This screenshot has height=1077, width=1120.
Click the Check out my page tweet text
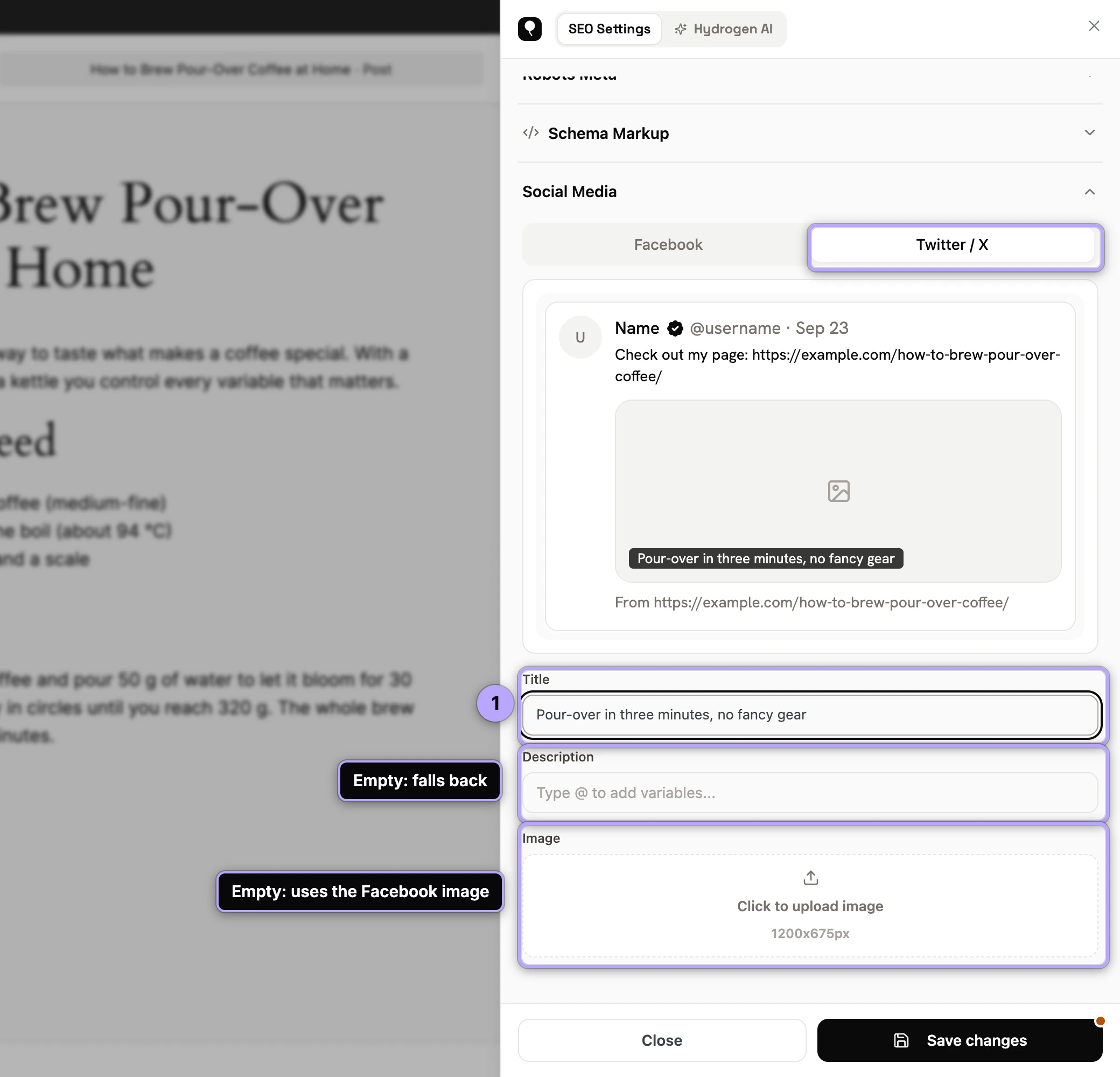[837, 365]
